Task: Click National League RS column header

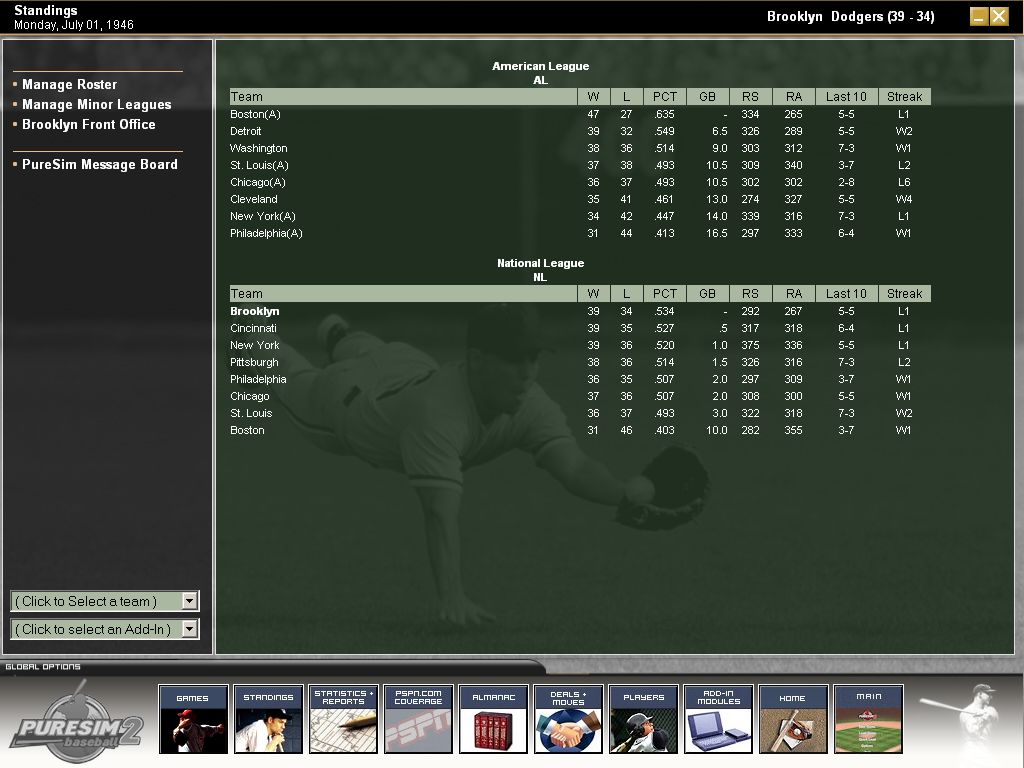Action: coord(750,294)
